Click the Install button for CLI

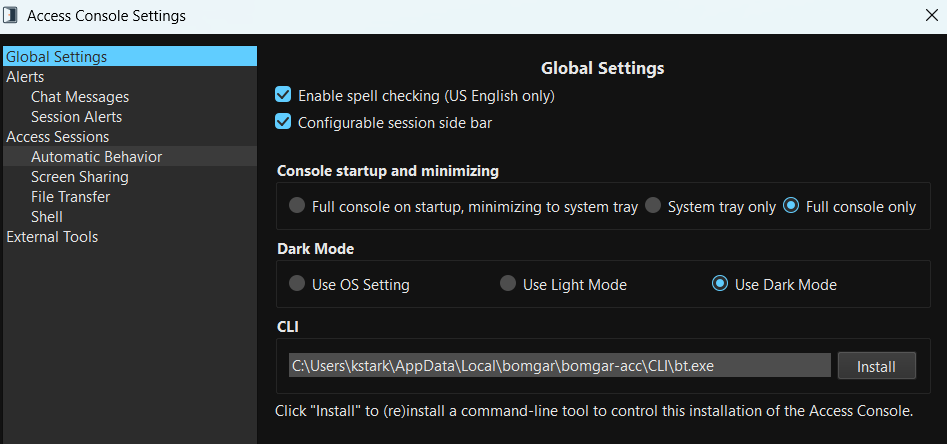(x=876, y=366)
